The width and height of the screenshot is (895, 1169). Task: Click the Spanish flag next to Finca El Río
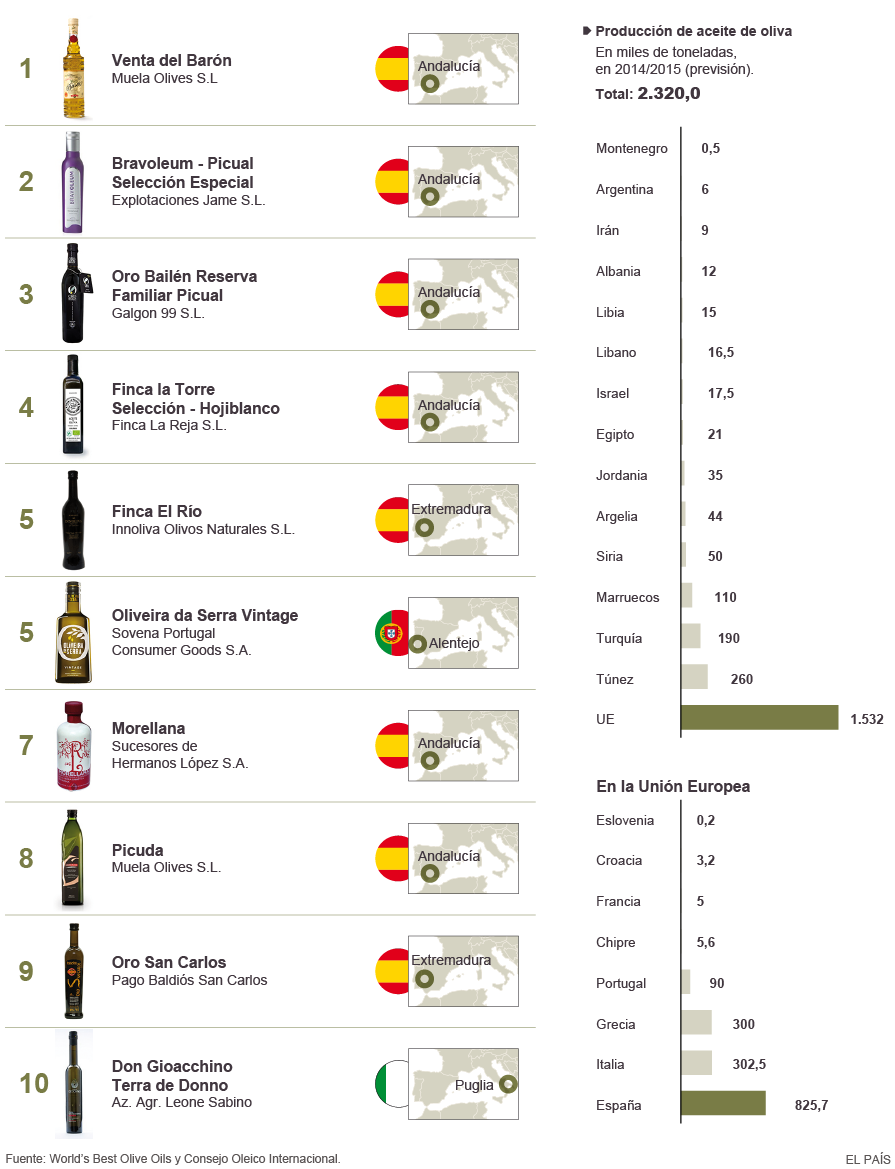[x=392, y=520]
